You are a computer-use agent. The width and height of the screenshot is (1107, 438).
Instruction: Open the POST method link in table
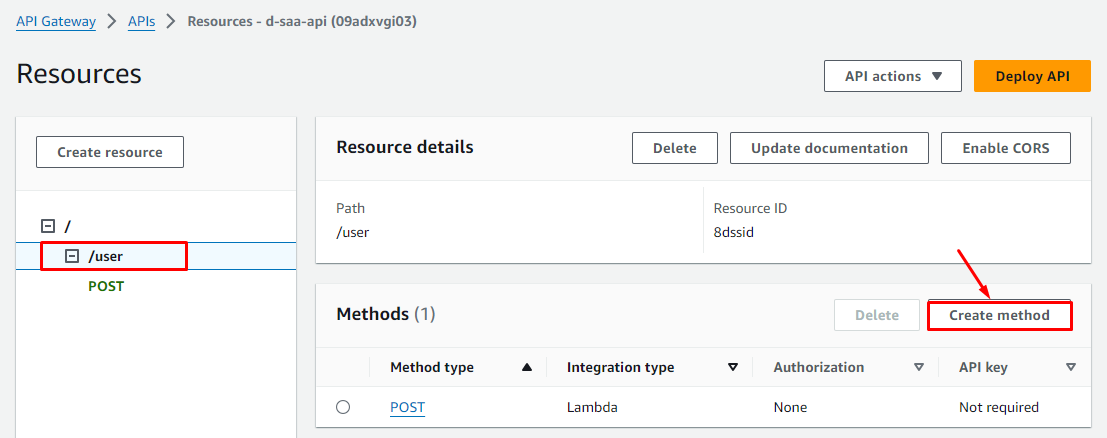(x=407, y=407)
